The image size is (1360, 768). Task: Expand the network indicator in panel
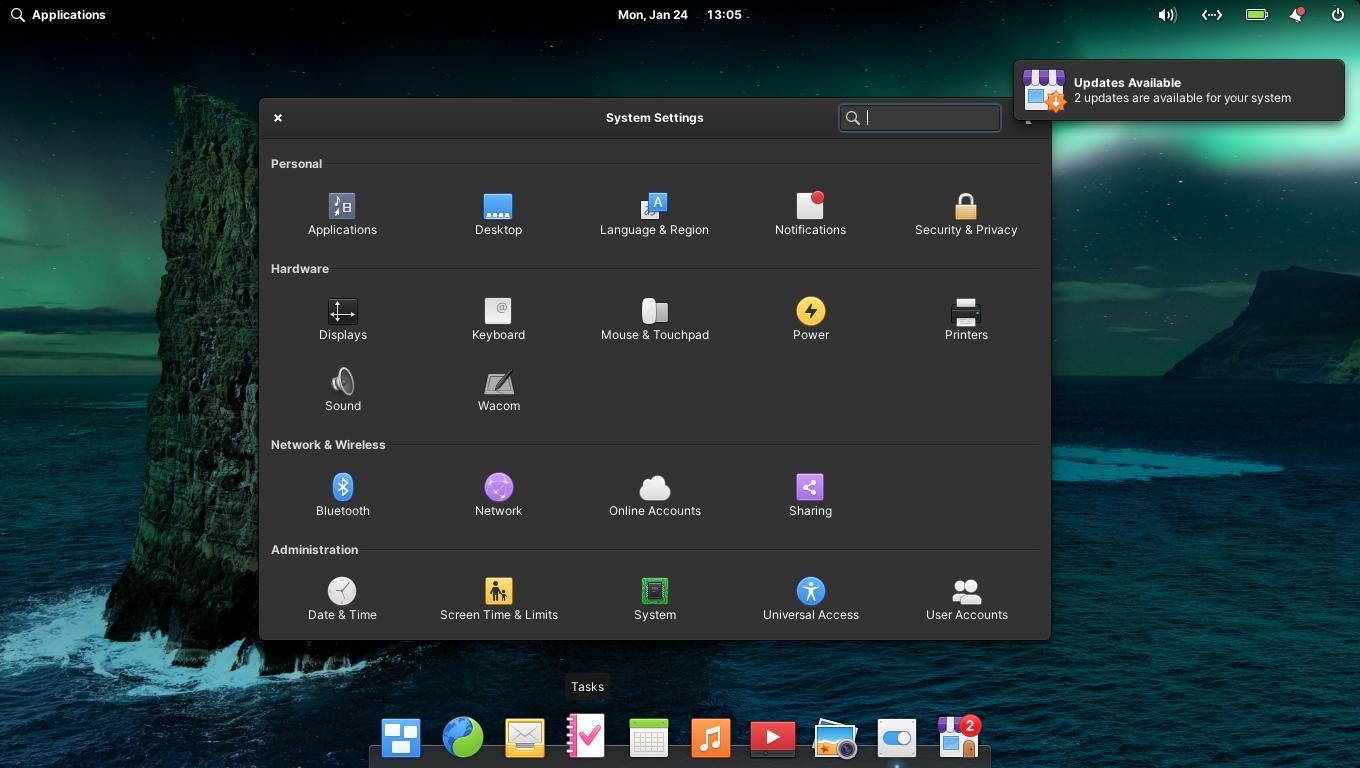tap(1212, 15)
